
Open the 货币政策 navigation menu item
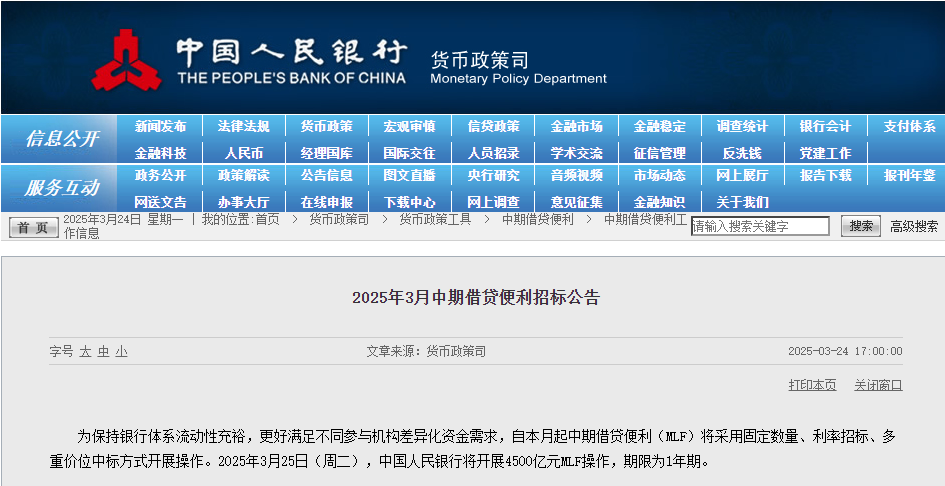[x=326, y=127]
